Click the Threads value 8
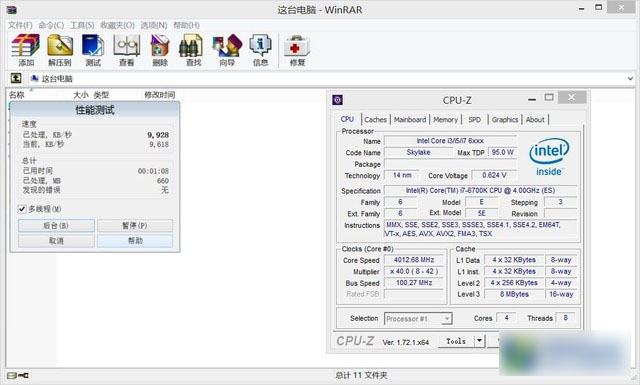The image size is (640, 385). (x=565, y=318)
